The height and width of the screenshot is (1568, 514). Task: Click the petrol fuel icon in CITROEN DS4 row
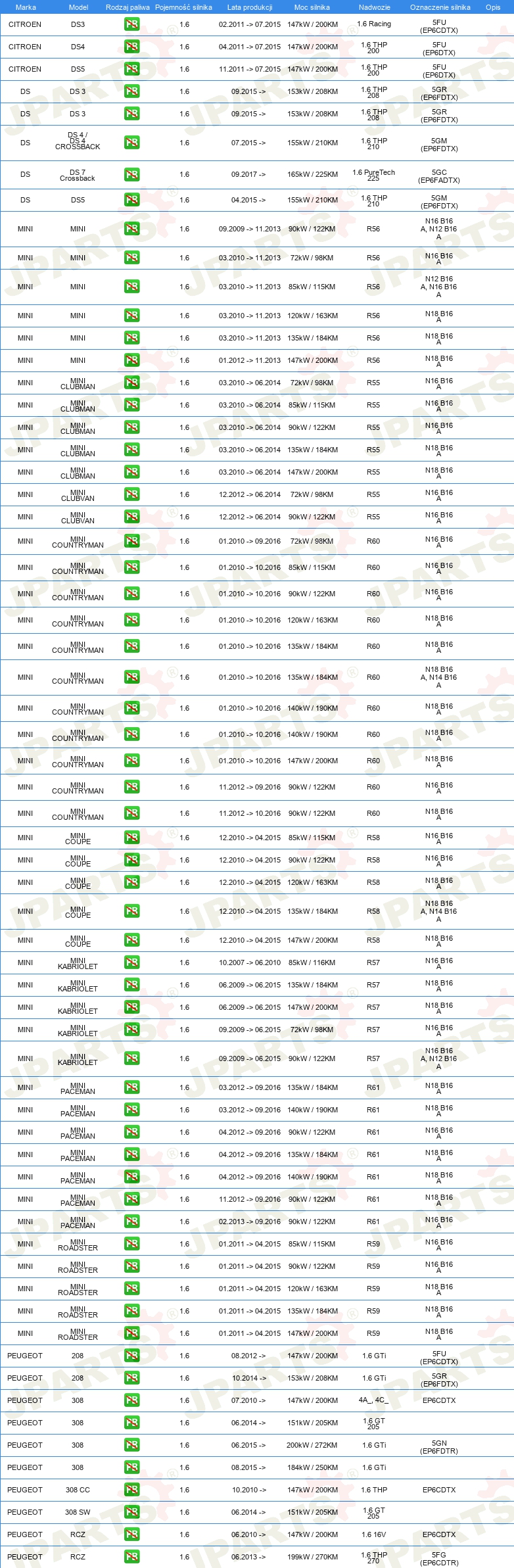131,47
